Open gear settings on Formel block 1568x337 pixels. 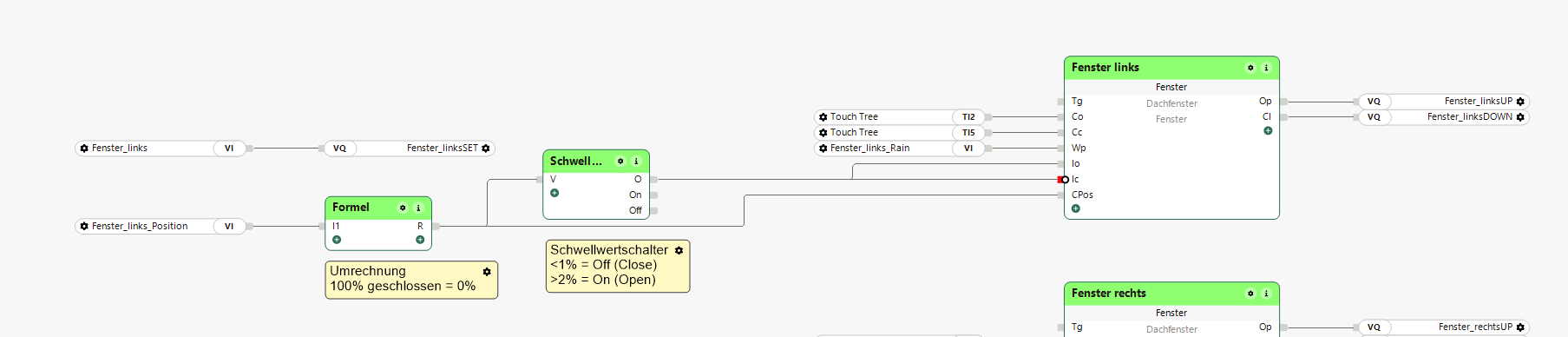pyautogui.click(x=403, y=208)
